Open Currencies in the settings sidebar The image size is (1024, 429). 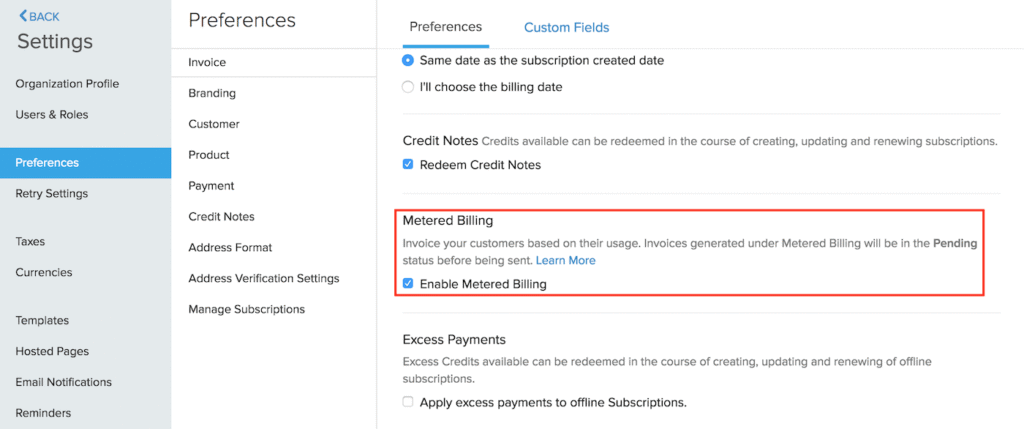44,272
